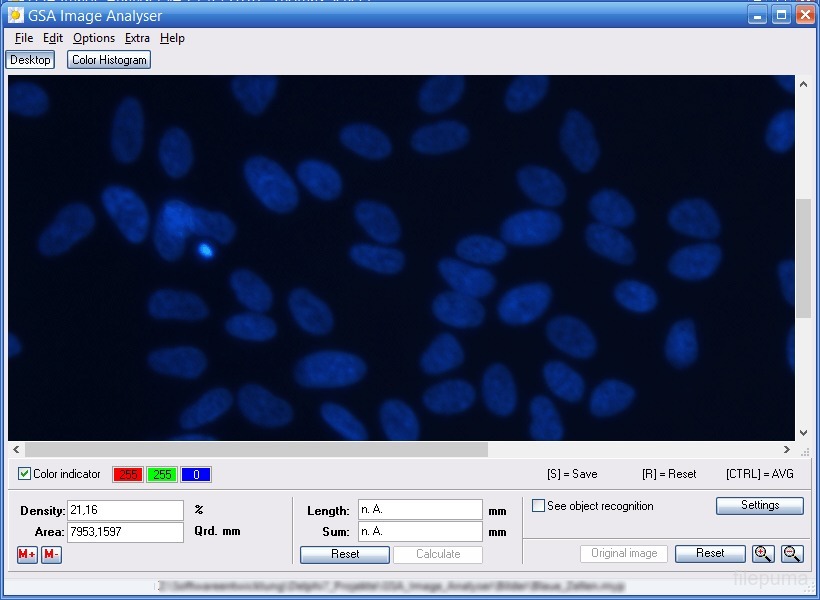Toggle See object recognition checkbox
This screenshot has width=820, height=600.
coord(539,506)
